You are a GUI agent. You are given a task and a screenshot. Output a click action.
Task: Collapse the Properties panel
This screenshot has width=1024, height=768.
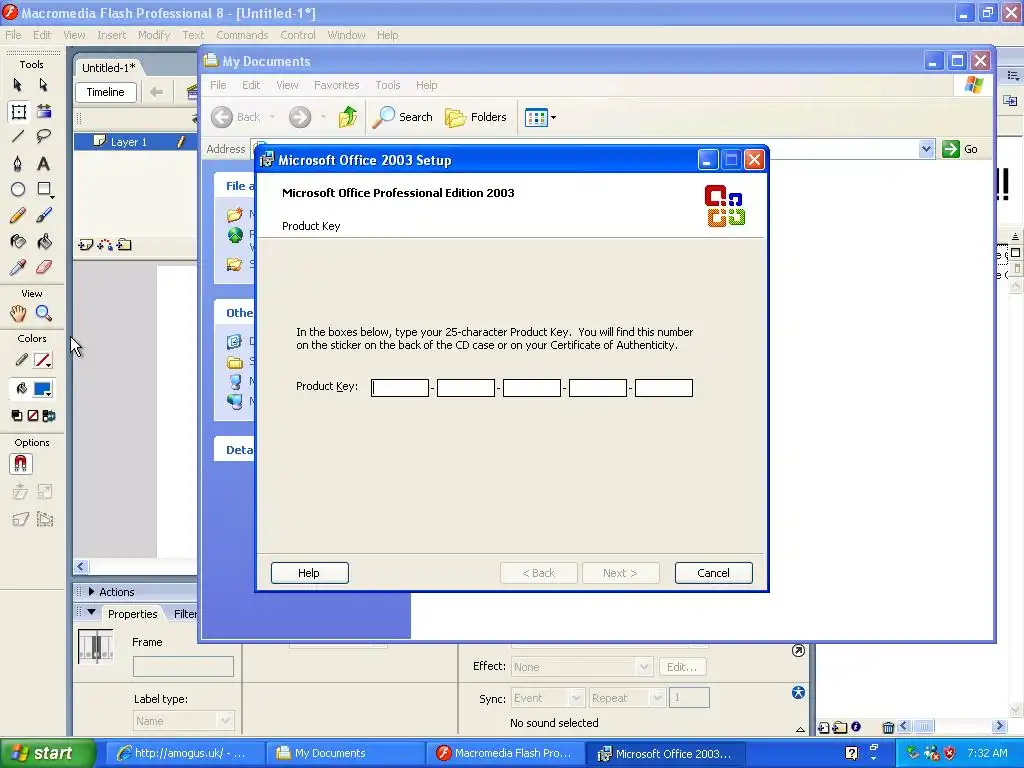tap(91, 613)
